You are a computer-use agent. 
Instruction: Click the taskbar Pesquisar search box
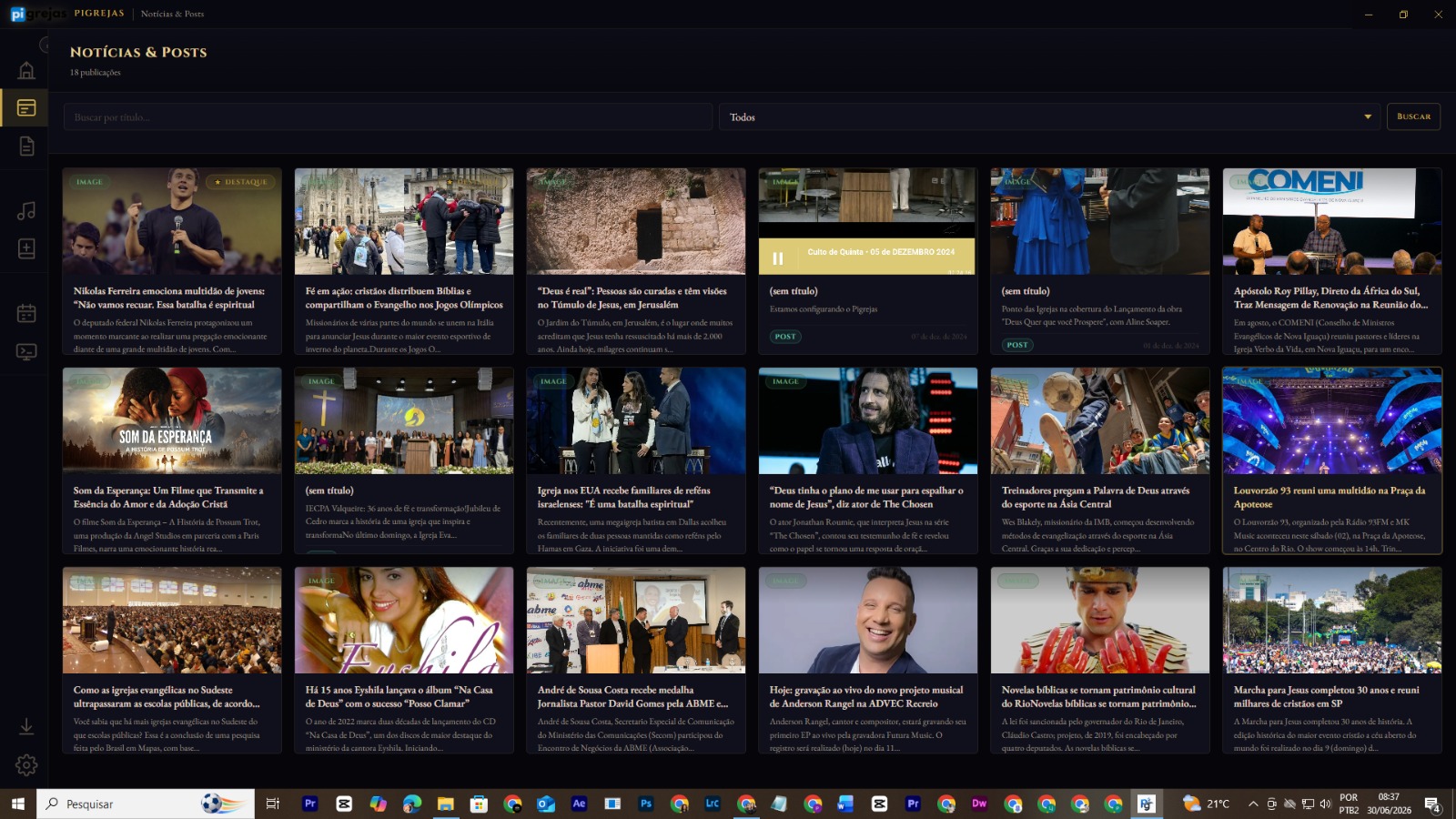(x=146, y=804)
